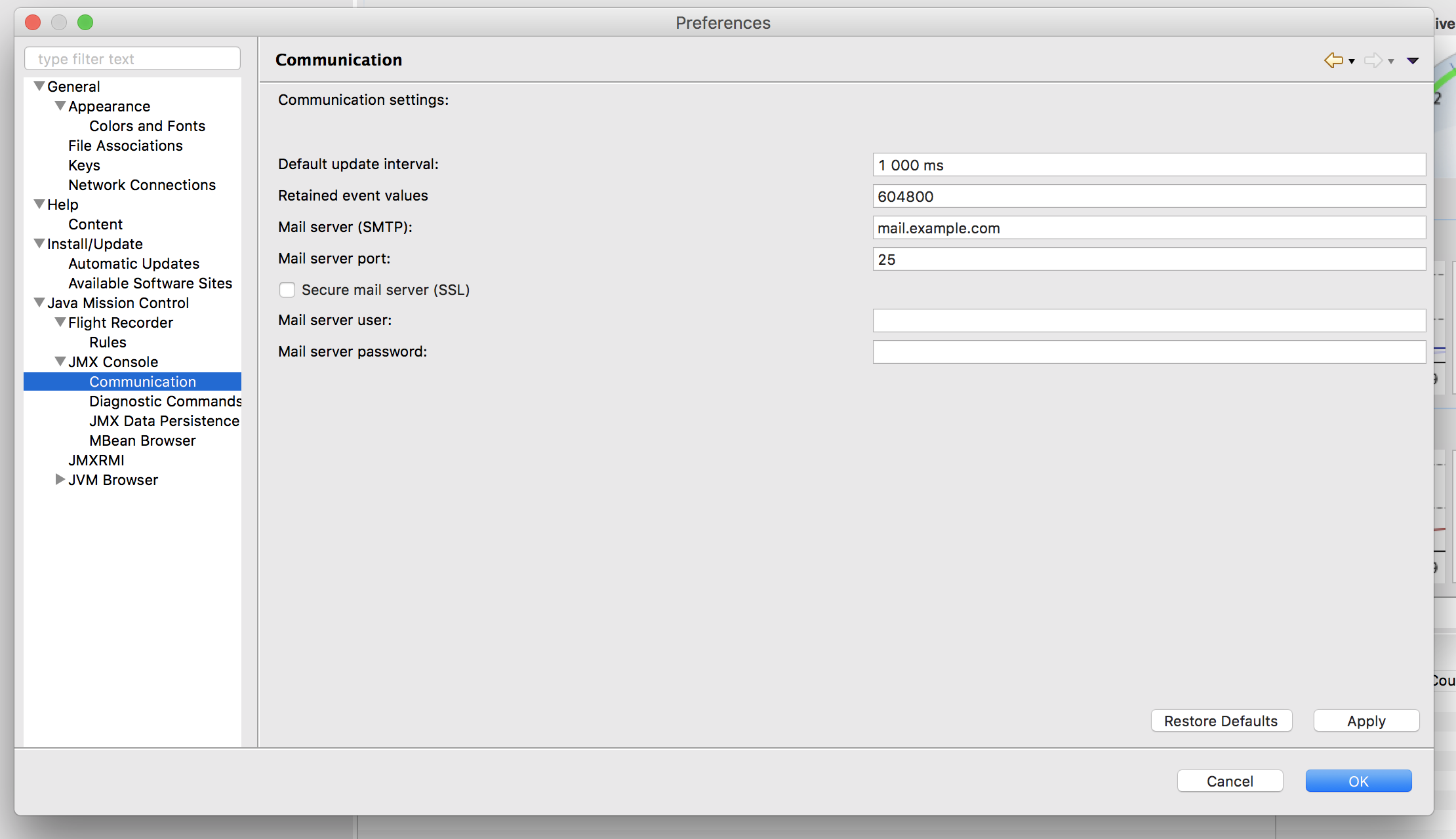The width and height of the screenshot is (1456, 839).
Task: Click the forward navigation arrow icon
Action: [1372, 60]
